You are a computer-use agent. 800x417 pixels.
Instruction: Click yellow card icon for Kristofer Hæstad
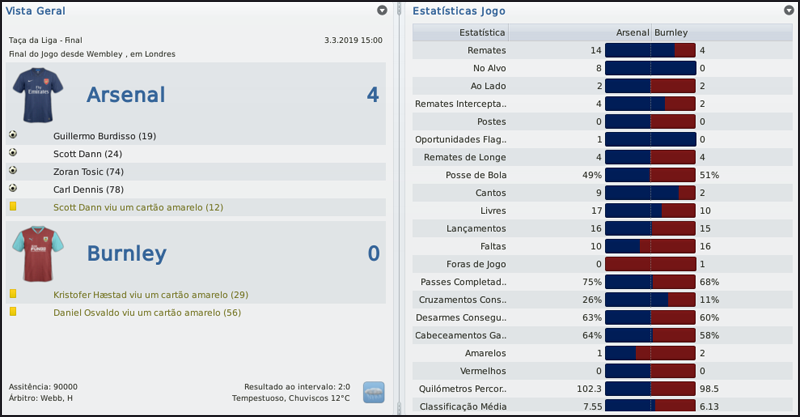(x=13, y=294)
